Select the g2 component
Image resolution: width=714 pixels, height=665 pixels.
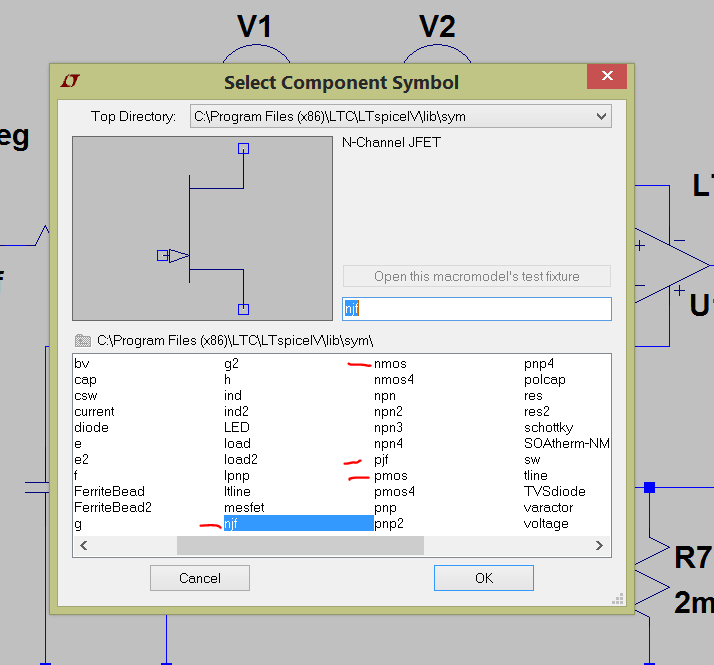click(x=231, y=363)
